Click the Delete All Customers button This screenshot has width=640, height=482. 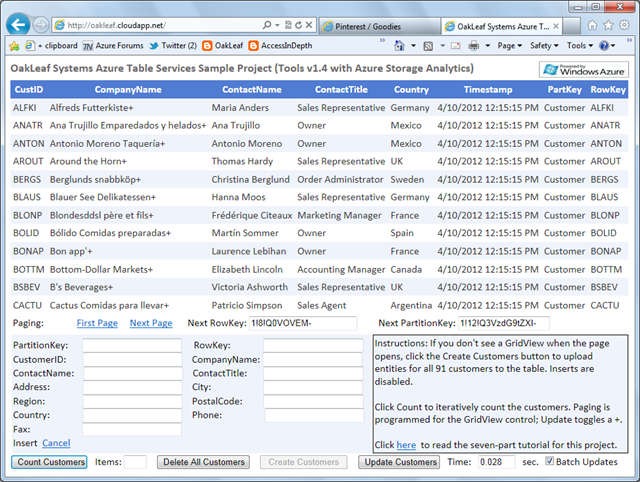[203, 462]
